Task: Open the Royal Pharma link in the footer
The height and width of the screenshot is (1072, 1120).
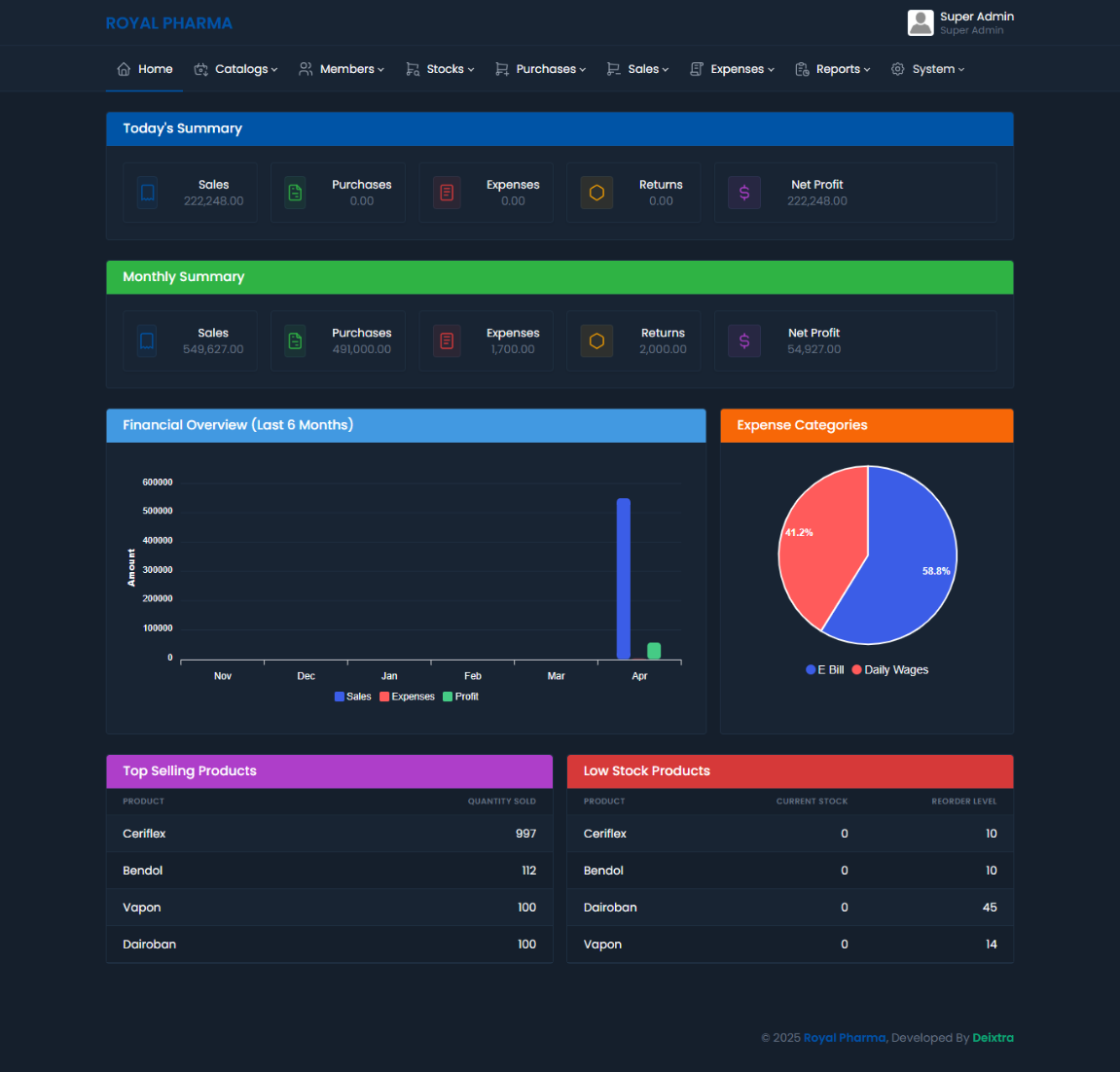Action: tap(845, 1037)
